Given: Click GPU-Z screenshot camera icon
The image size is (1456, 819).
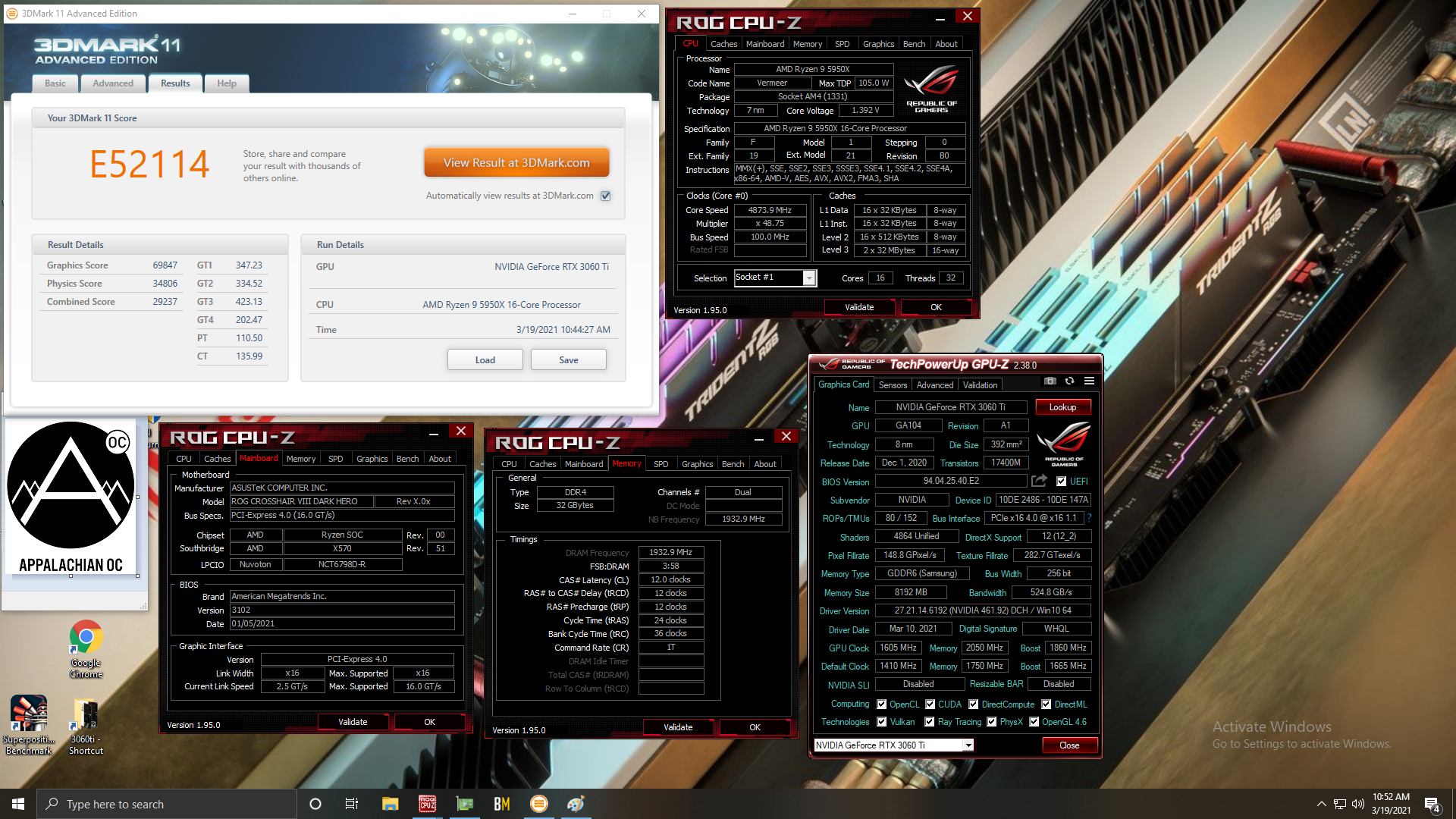Looking at the screenshot, I should (1050, 381).
